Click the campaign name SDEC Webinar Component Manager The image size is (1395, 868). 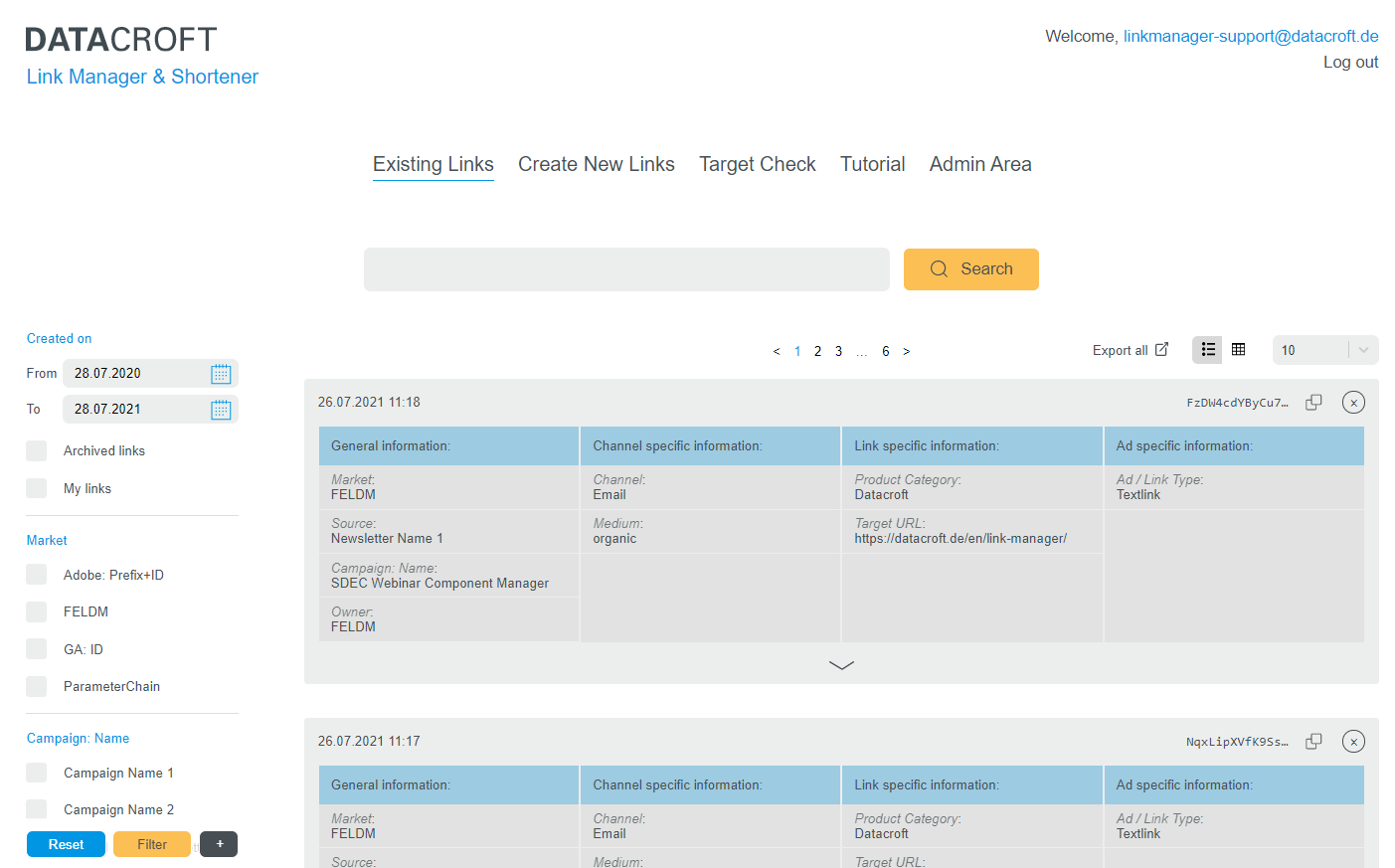pos(439,584)
